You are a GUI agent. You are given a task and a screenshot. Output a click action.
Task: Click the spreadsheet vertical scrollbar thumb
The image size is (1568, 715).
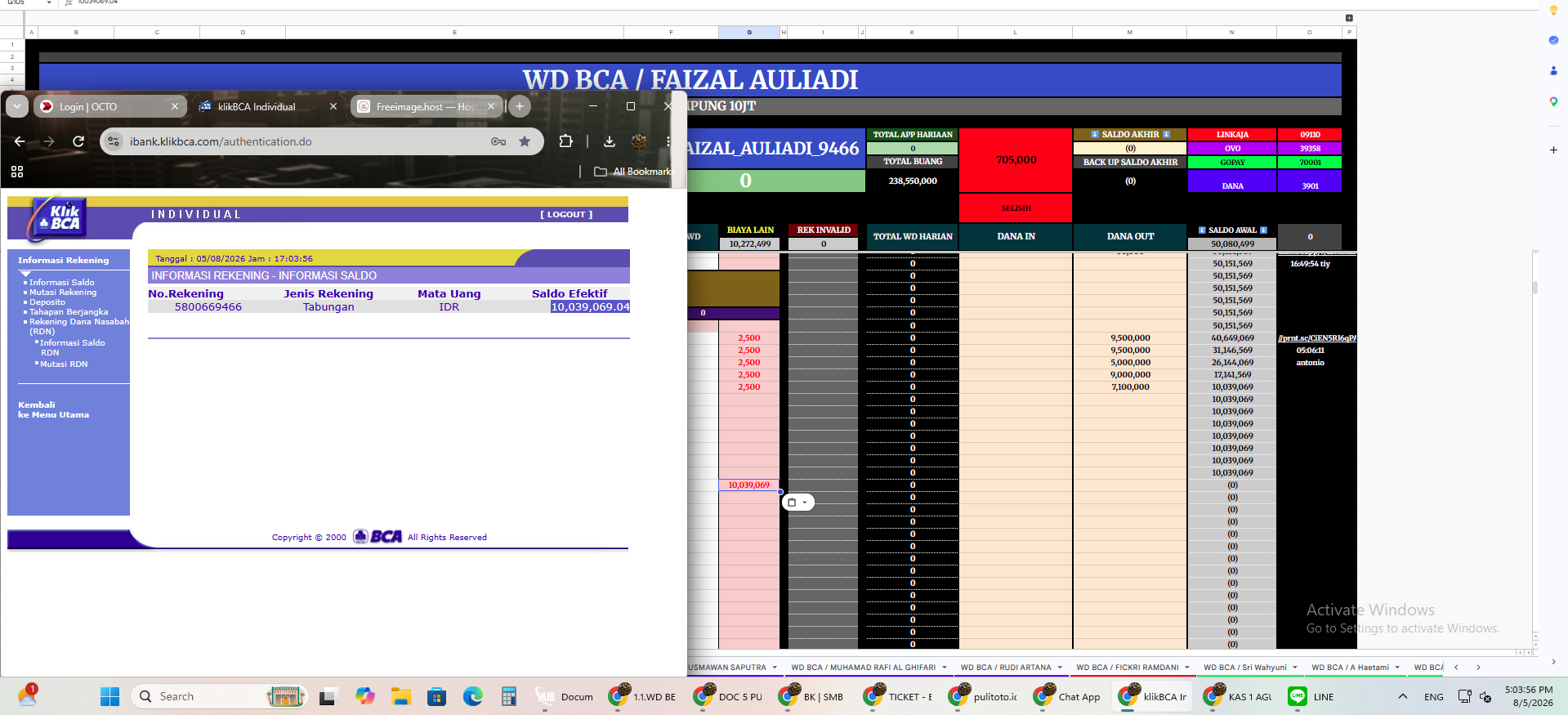click(1535, 287)
